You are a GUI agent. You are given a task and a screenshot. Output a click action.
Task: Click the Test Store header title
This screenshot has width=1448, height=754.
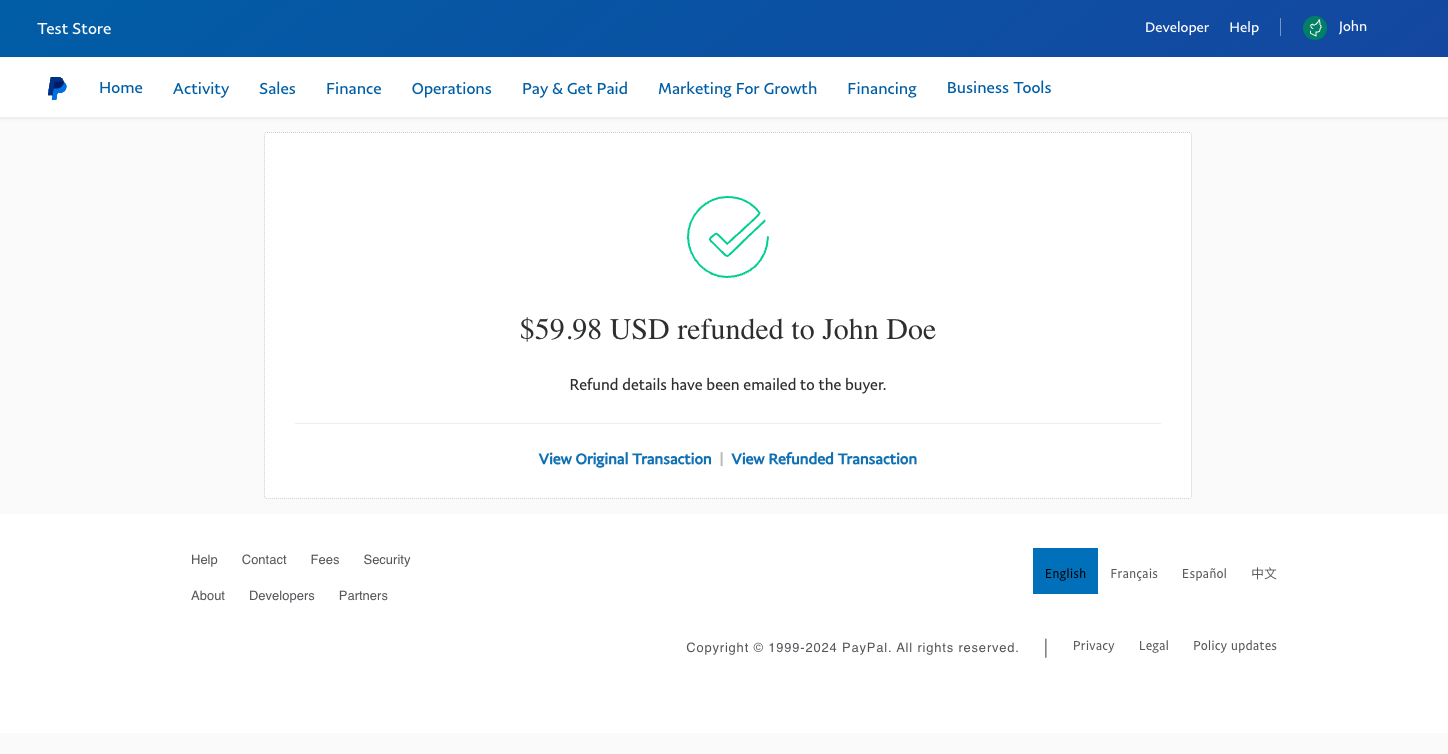coord(74,28)
